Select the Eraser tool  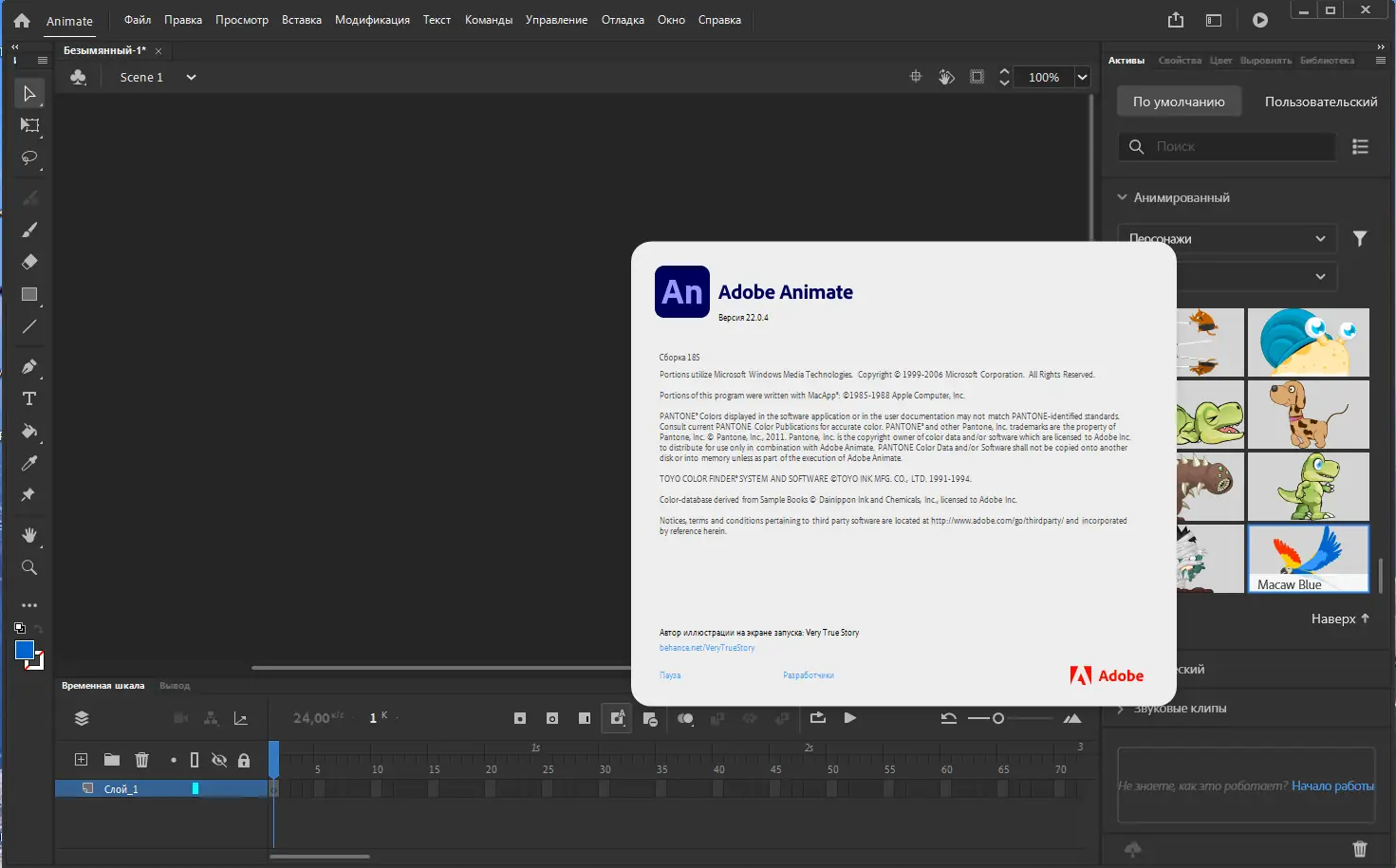[28, 262]
